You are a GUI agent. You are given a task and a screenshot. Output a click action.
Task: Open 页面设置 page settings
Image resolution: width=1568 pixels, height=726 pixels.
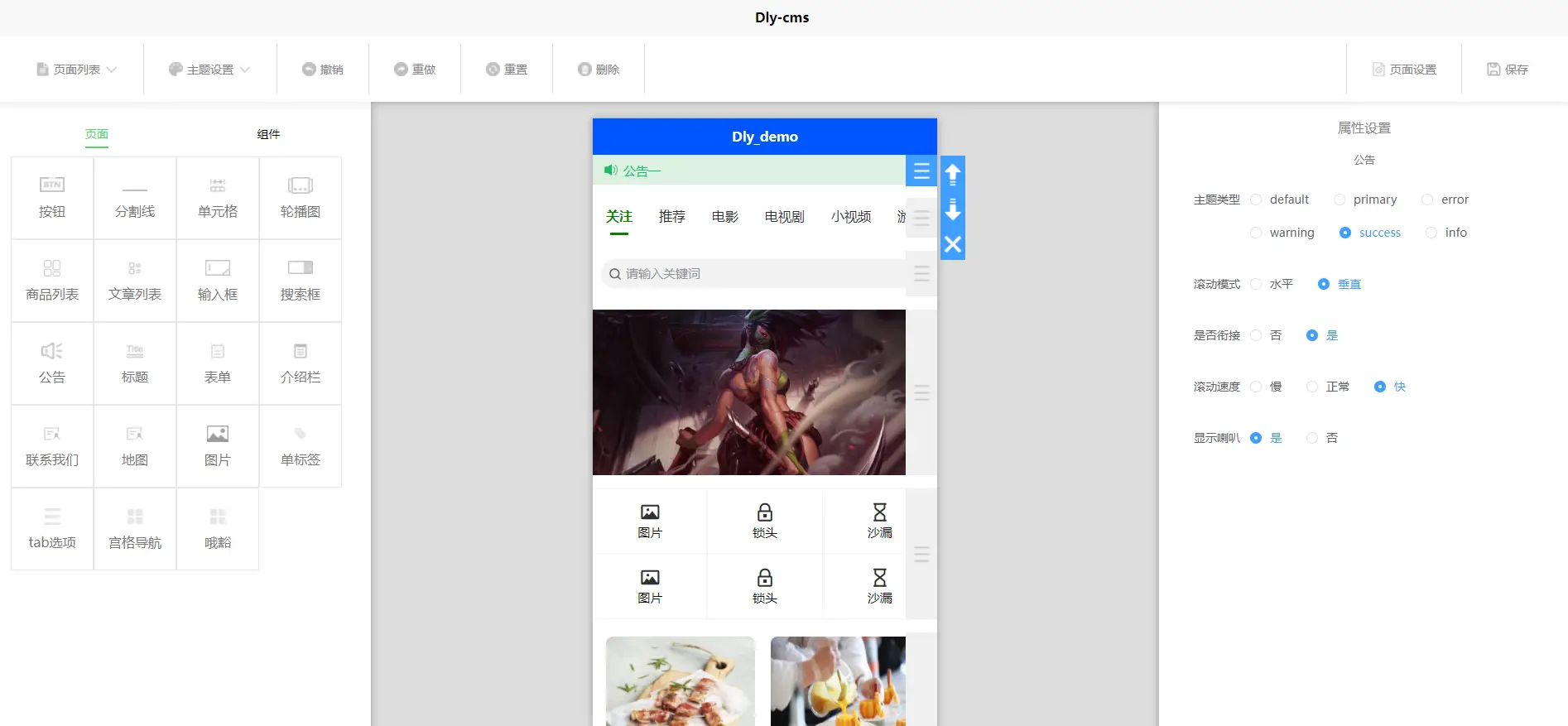[x=1404, y=70]
